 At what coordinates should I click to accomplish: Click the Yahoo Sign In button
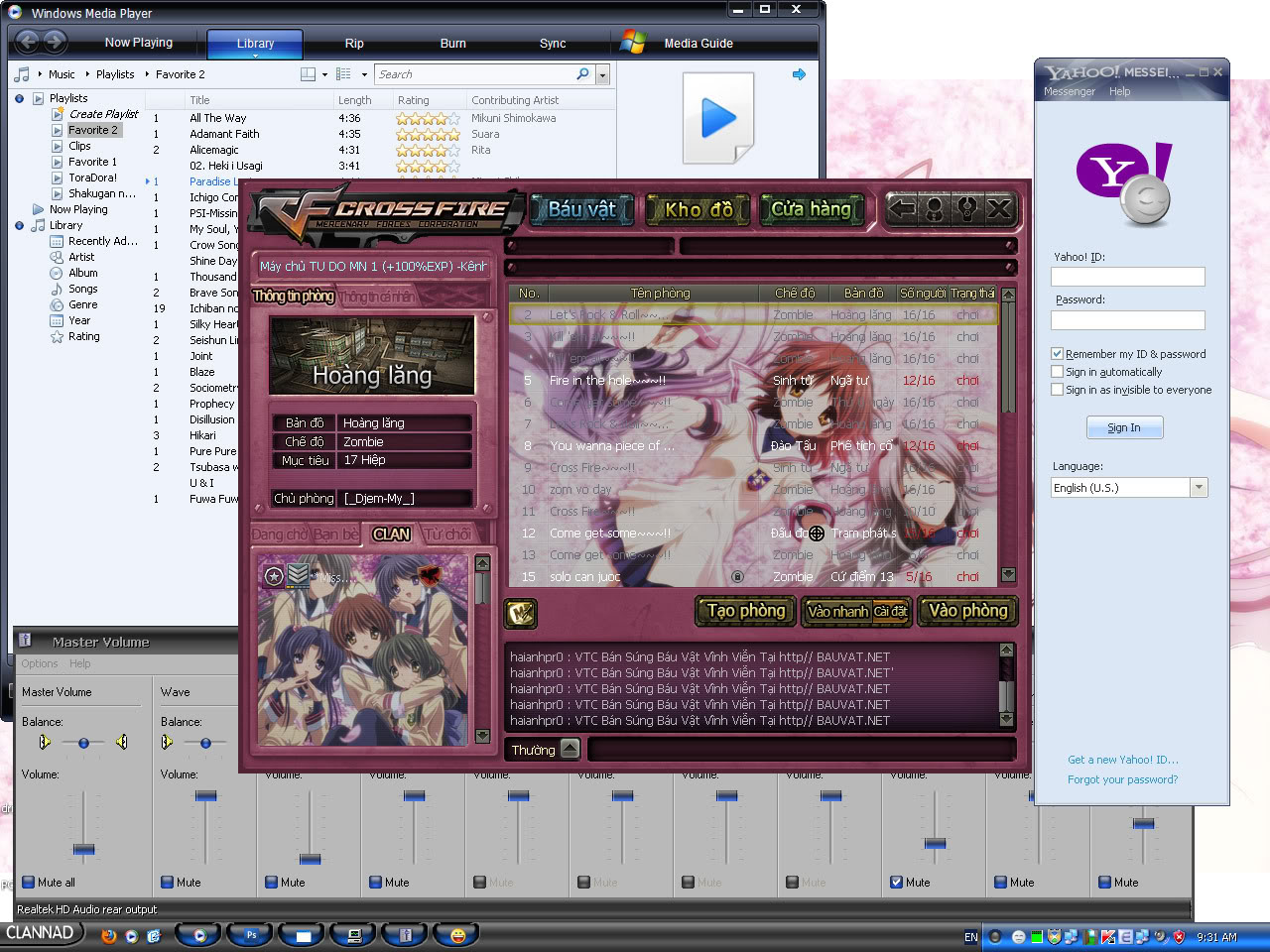1124,427
